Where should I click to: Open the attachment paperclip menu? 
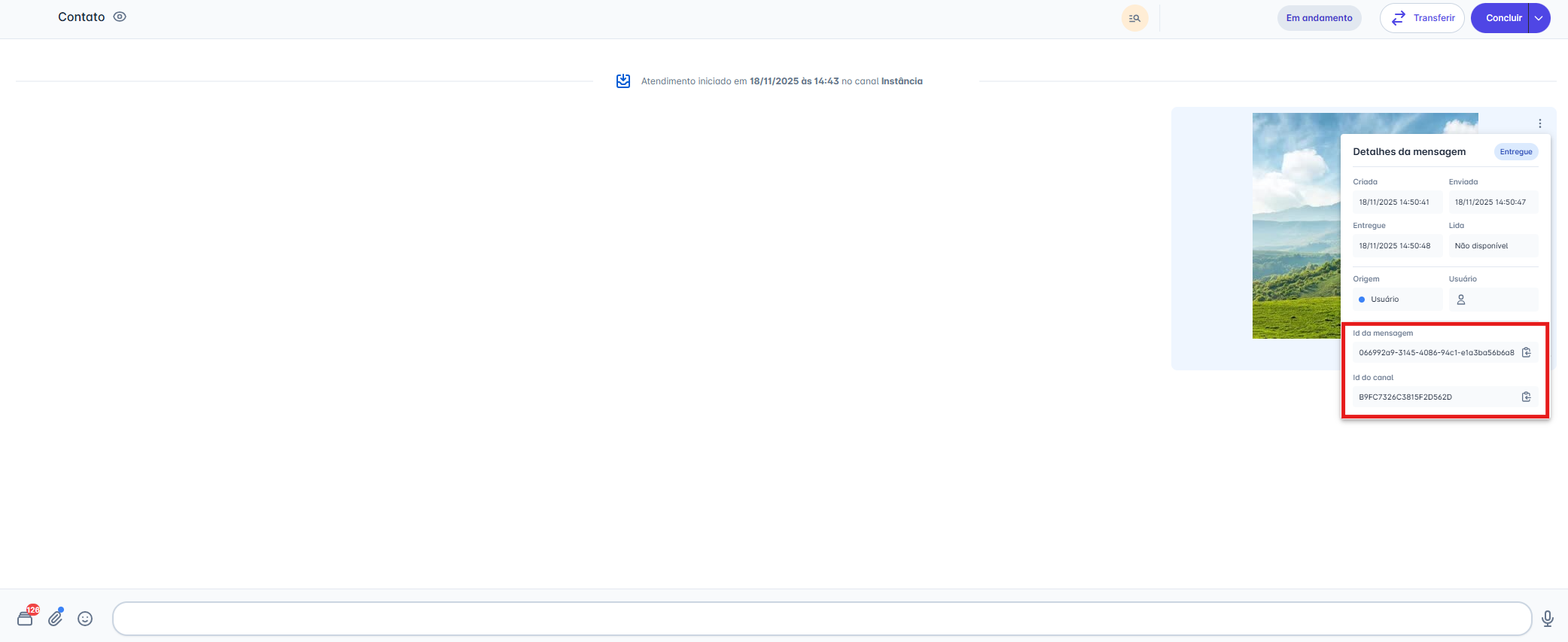tap(56, 618)
